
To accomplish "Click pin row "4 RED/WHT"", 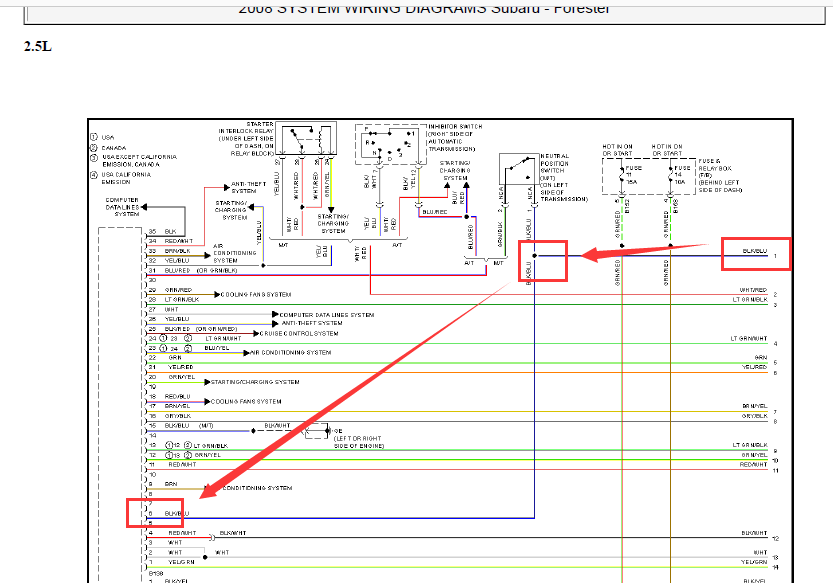I will [173, 533].
